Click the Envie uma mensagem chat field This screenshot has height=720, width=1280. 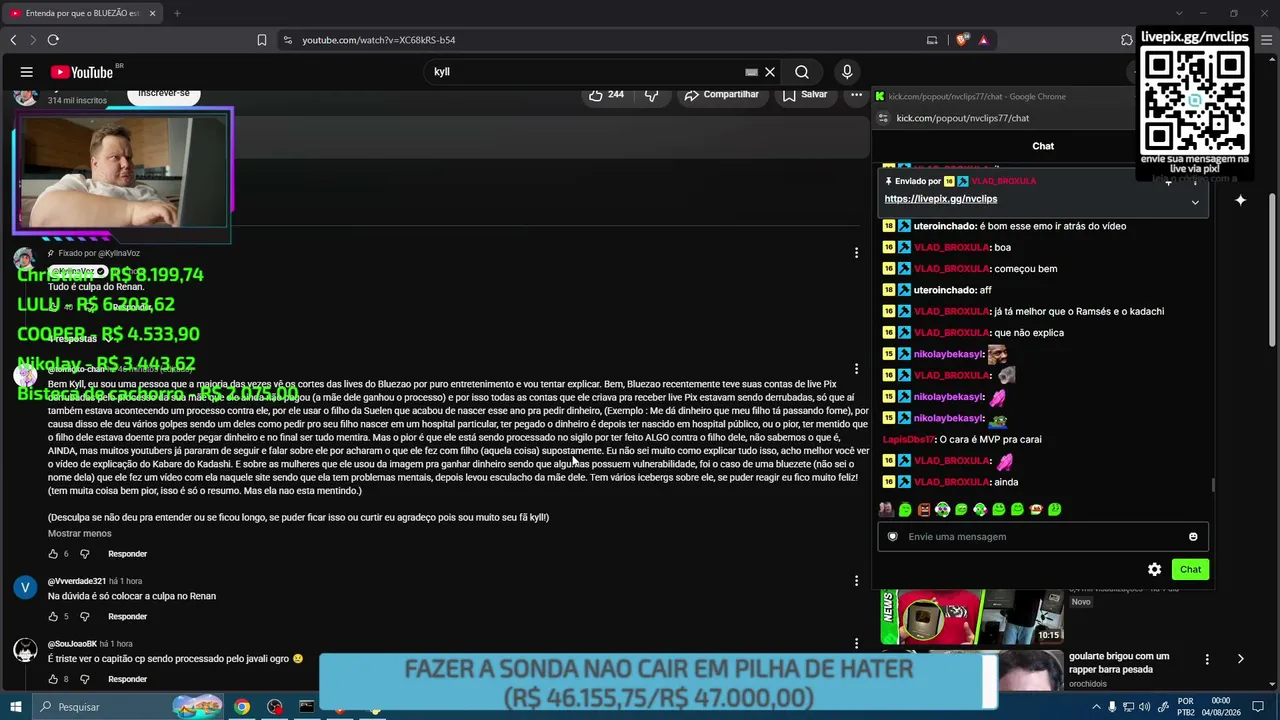[1043, 537]
